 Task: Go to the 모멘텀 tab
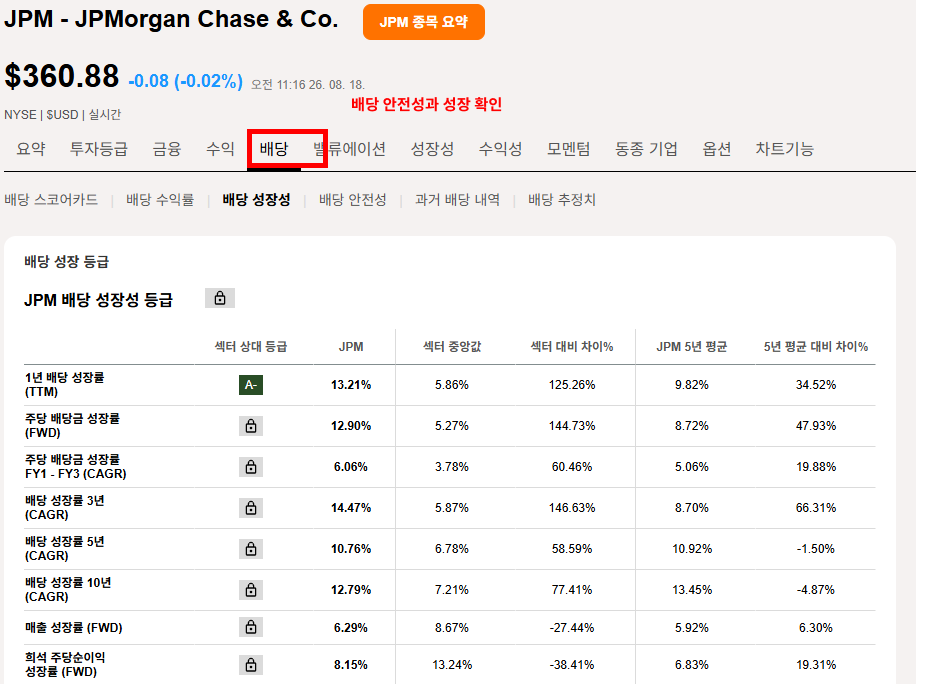pyautogui.click(x=568, y=149)
